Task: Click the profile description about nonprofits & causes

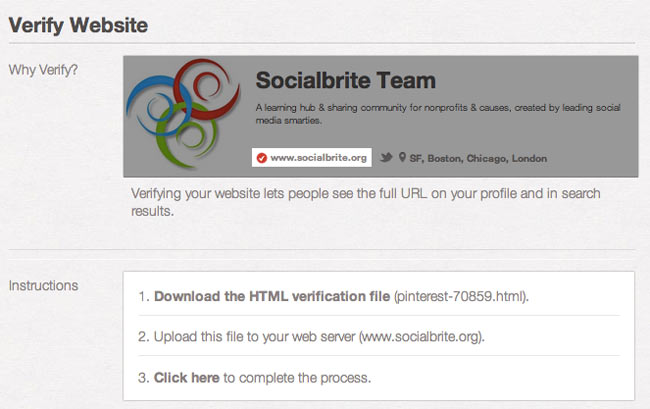Action: pyautogui.click(x=438, y=114)
